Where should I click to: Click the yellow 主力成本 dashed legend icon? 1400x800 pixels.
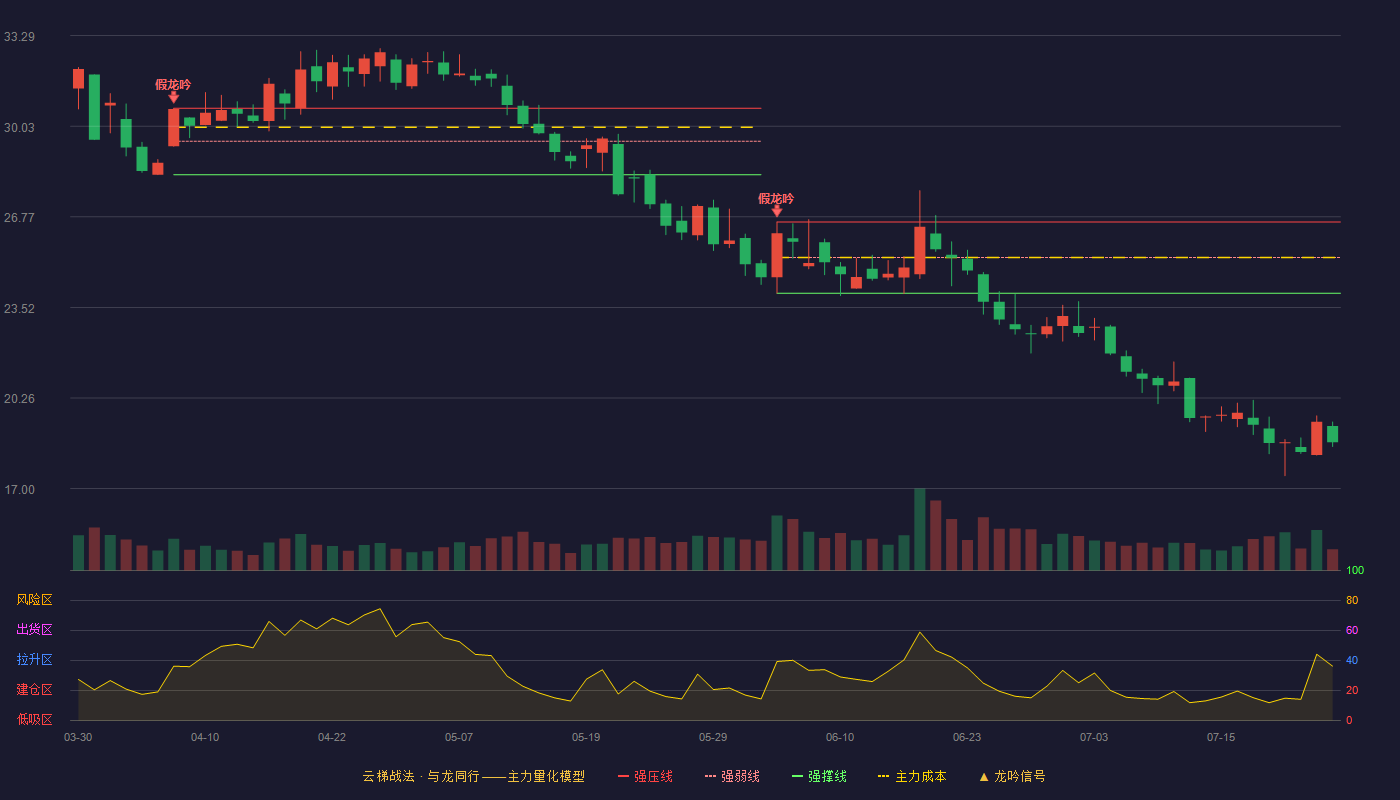pyautogui.click(x=883, y=776)
